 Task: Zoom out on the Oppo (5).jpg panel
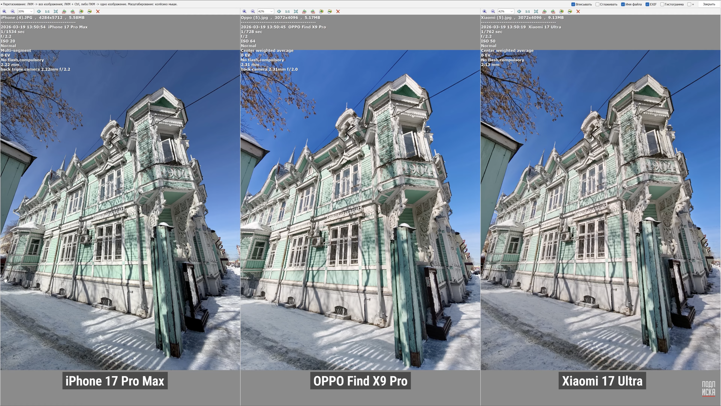coord(252,11)
